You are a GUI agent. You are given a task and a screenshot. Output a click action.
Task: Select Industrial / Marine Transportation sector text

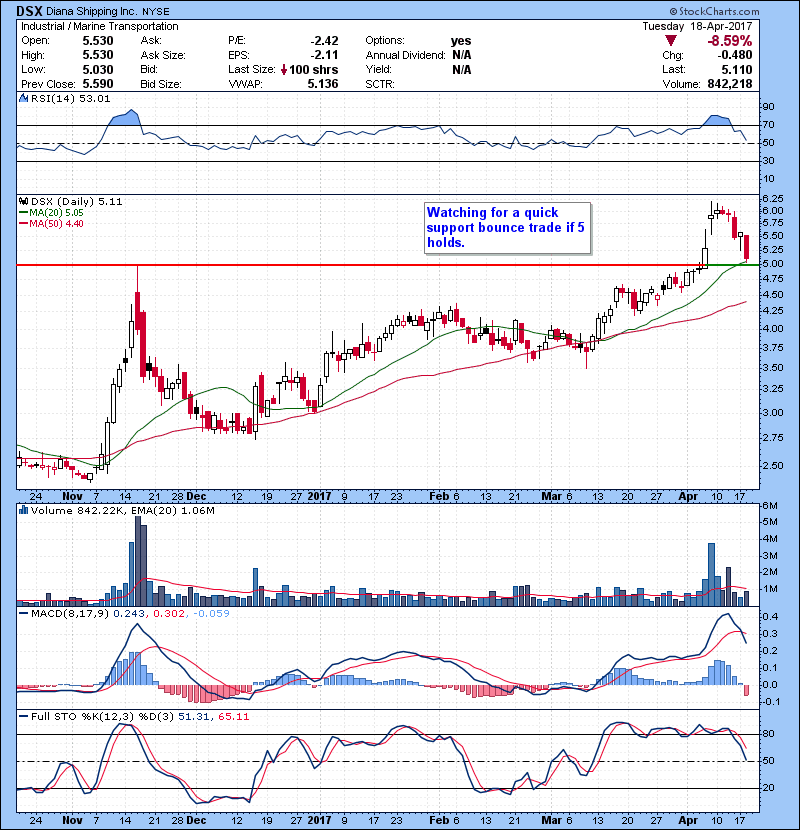point(100,26)
